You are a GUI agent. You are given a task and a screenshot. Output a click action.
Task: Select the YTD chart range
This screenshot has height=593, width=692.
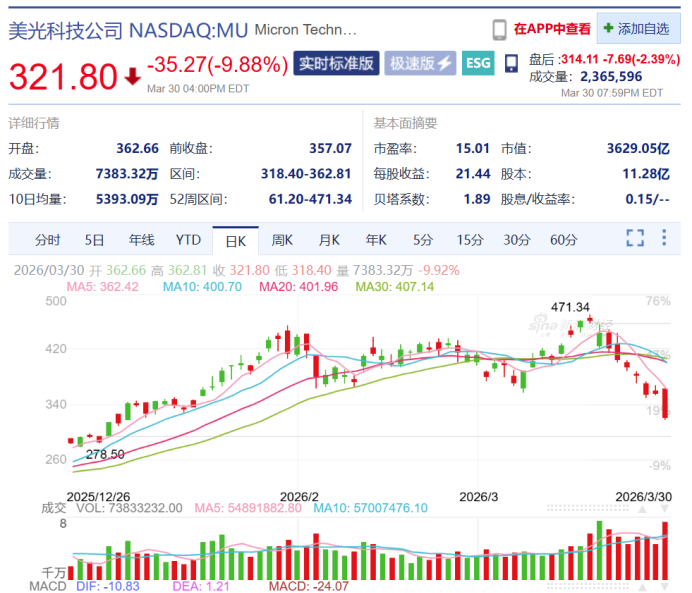[188, 240]
